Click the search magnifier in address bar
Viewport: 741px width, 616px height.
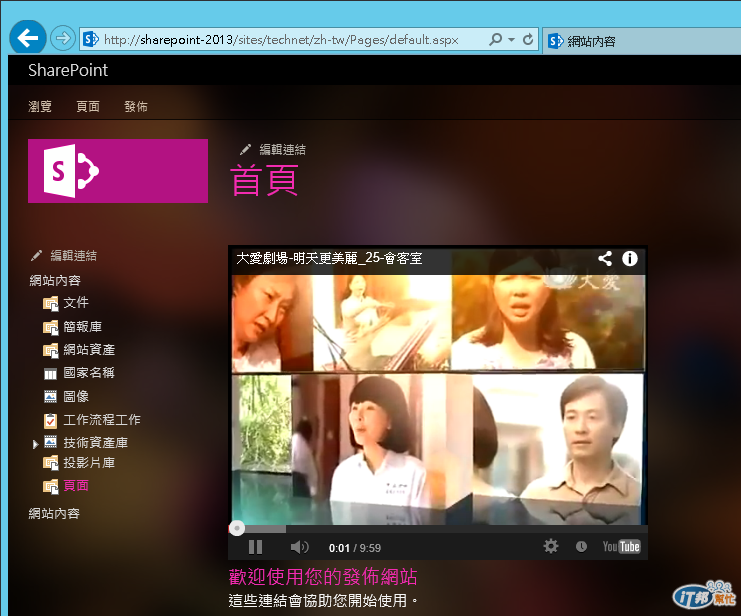point(496,39)
